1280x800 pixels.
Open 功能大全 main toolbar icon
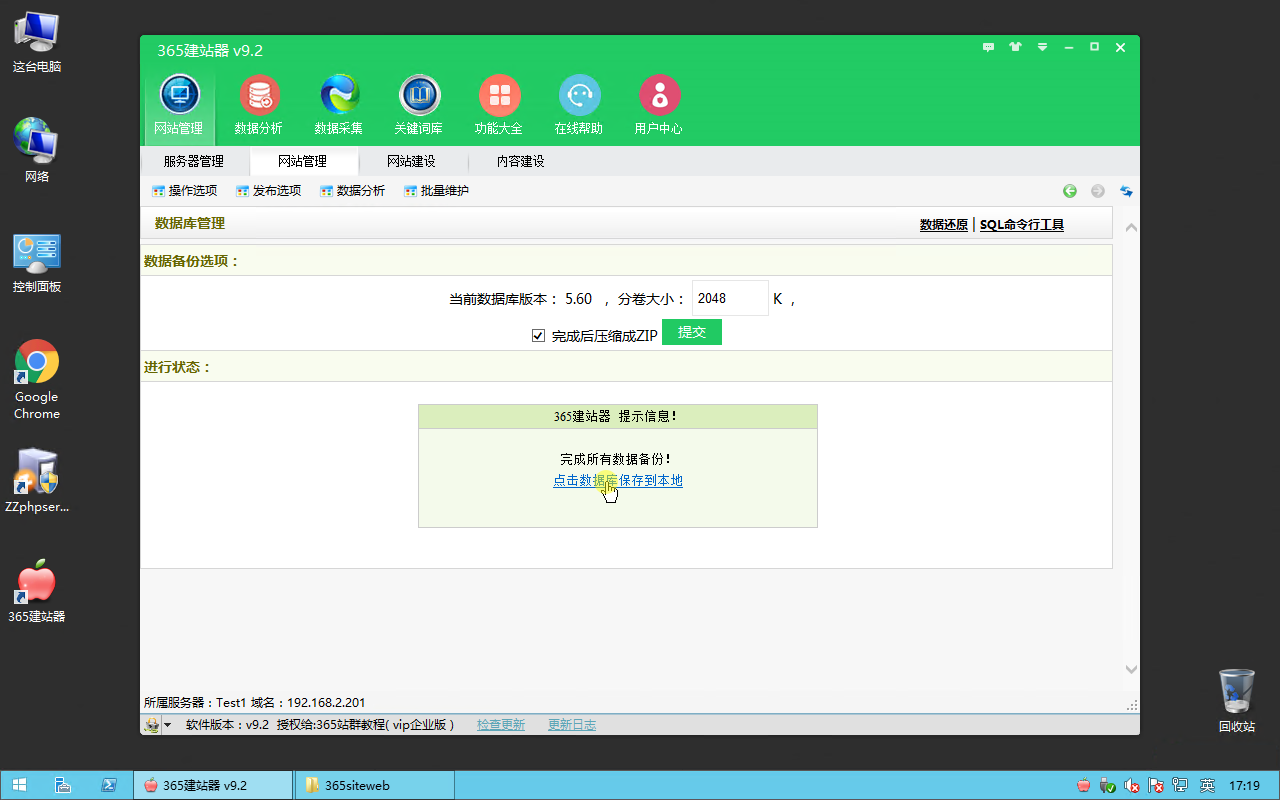coord(499,105)
